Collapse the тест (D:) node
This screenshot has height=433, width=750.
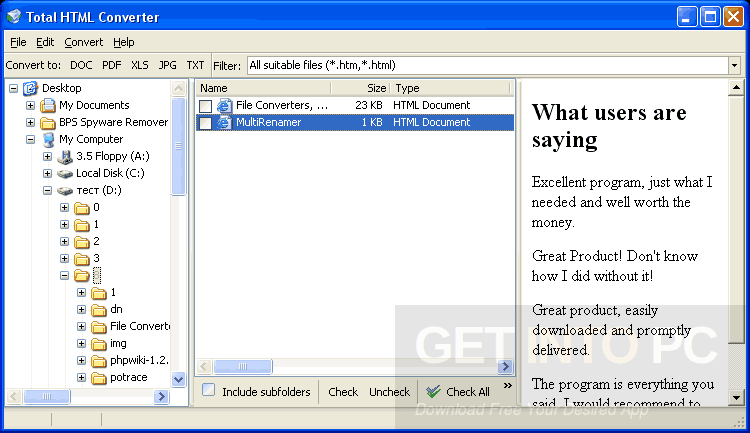tap(47, 190)
